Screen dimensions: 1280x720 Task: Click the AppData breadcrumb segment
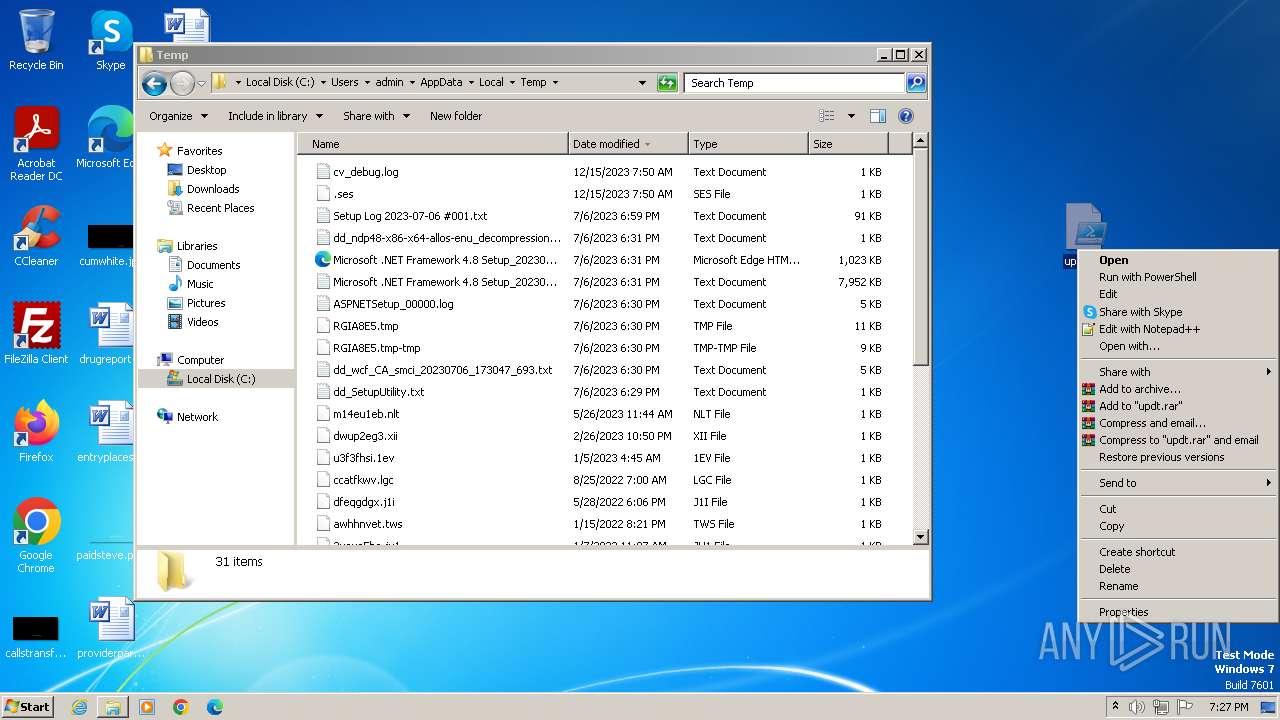pyautogui.click(x=441, y=83)
